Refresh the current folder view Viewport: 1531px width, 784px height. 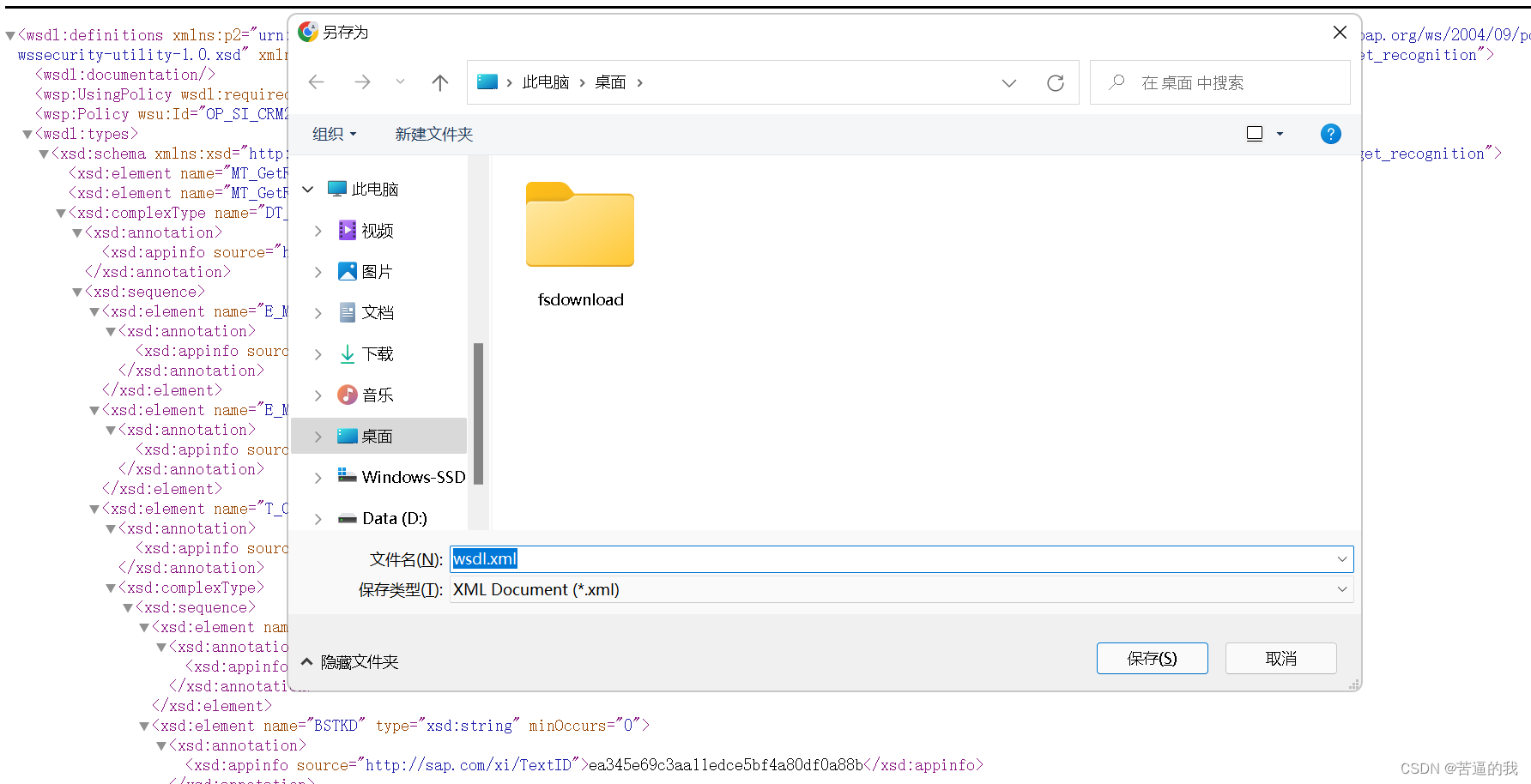1055,82
